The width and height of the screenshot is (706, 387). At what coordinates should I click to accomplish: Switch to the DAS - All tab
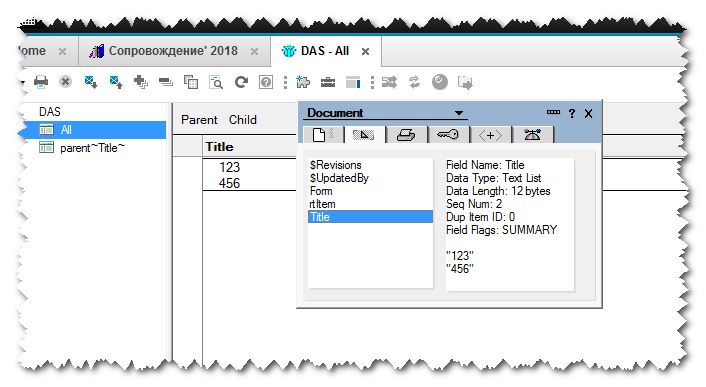(325, 51)
